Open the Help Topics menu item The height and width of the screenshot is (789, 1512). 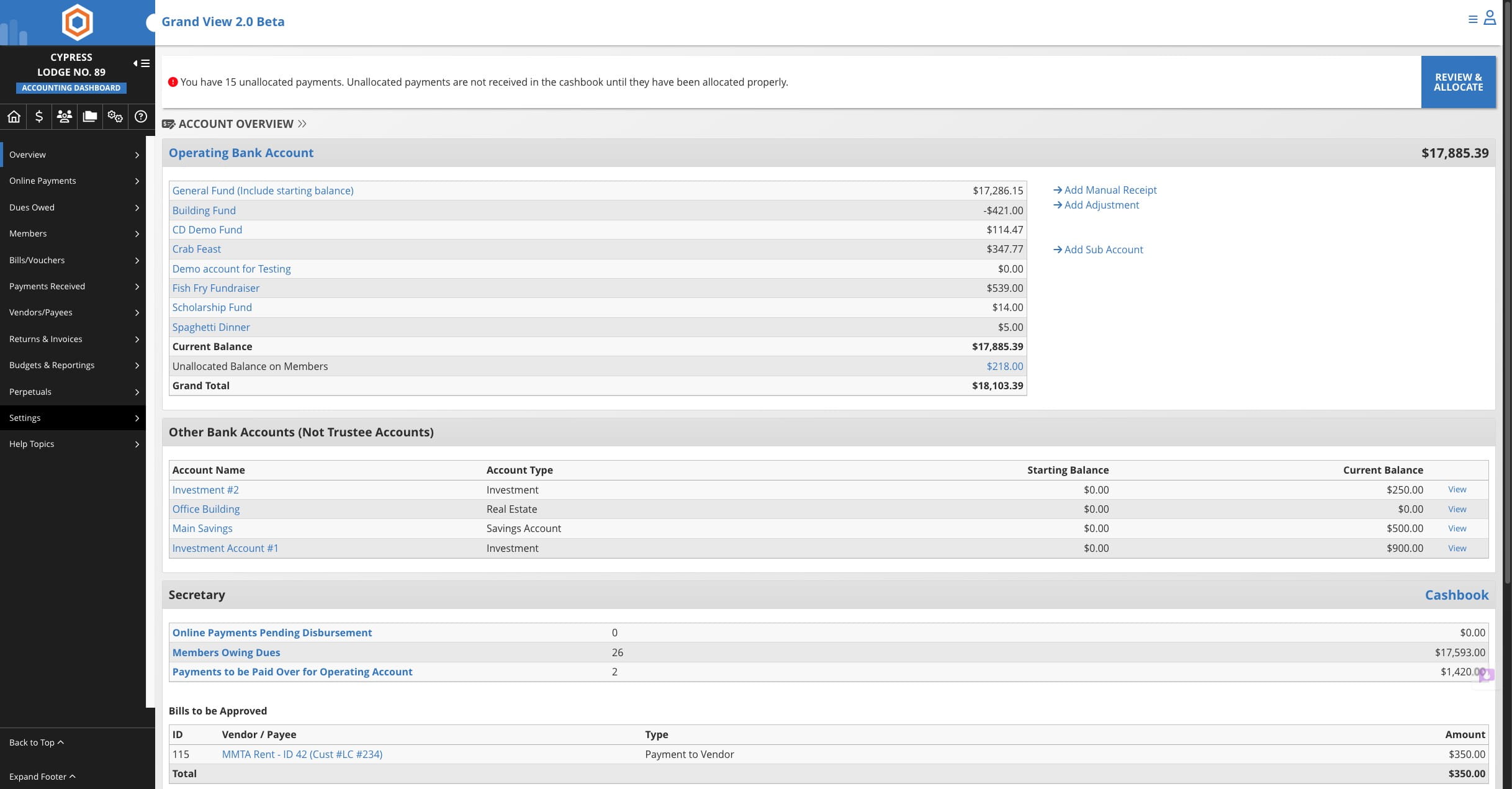pos(73,444)
